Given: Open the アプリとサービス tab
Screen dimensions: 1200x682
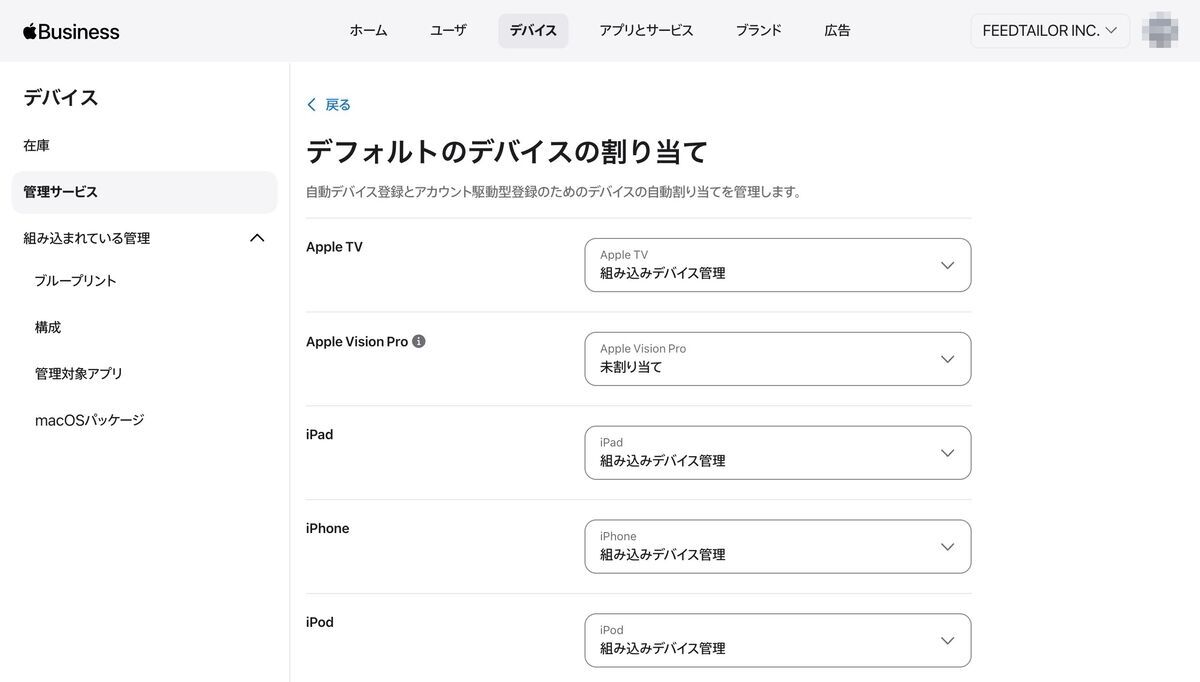Looking at the screenshot, I should [x=646, y=31].
